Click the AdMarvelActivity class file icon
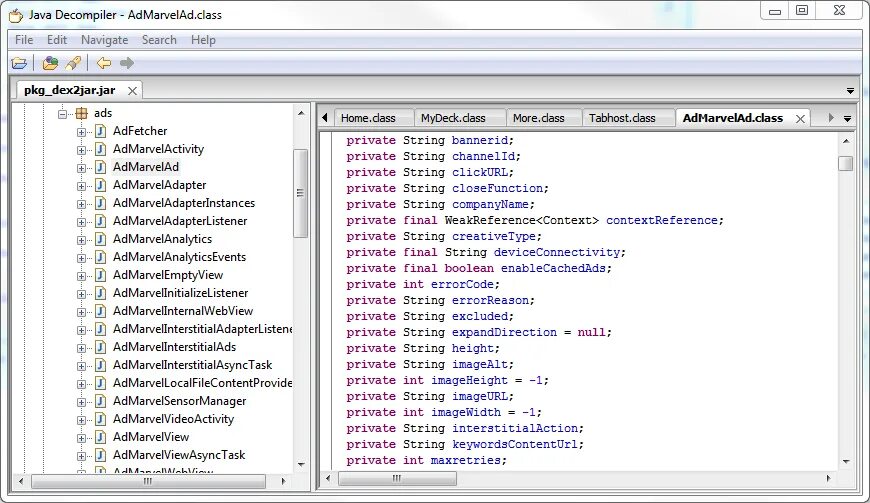The height and width of the screenshot is (503, 870). [x=100, y=149]
